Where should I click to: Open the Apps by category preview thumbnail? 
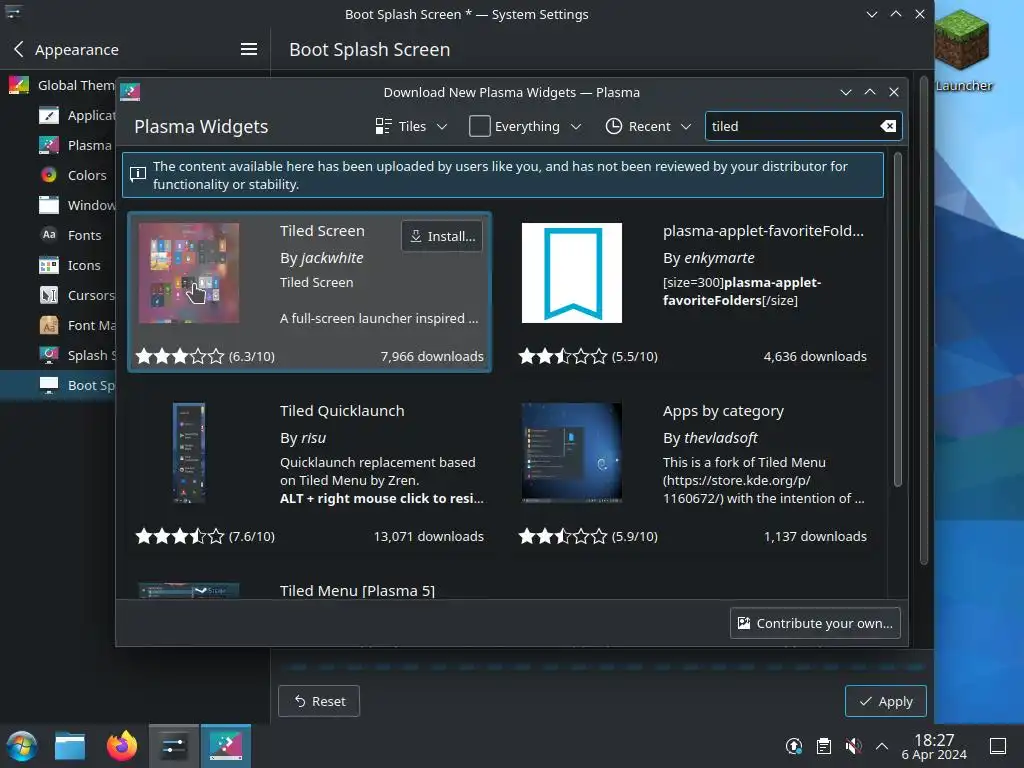click(x=571, y=453)
